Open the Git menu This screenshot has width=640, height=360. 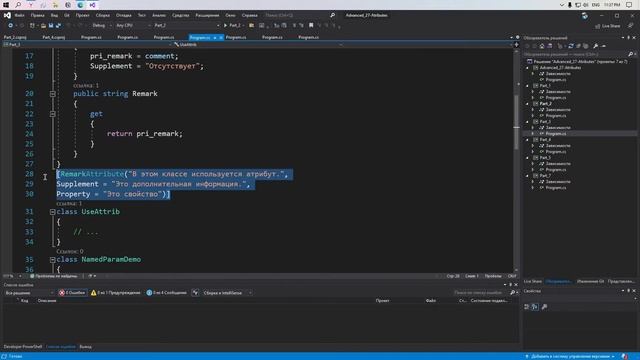point(67,15)
